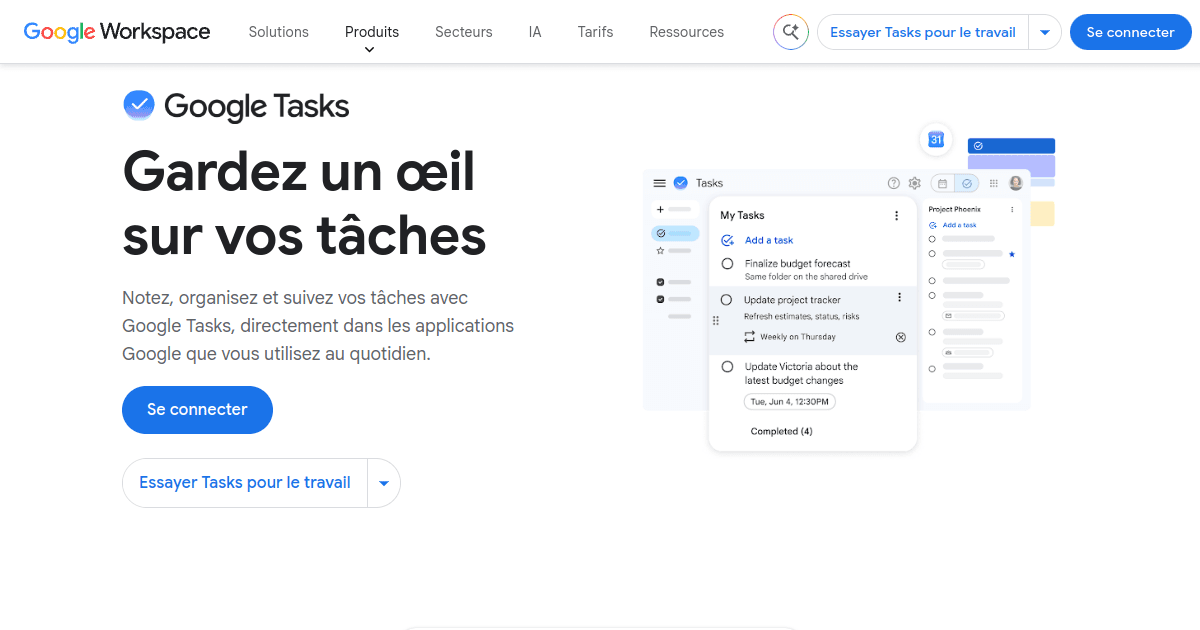Complete the last Project Phoenix task circle
The height and width of the screenshot is (630, 1200).
(932, 368)
